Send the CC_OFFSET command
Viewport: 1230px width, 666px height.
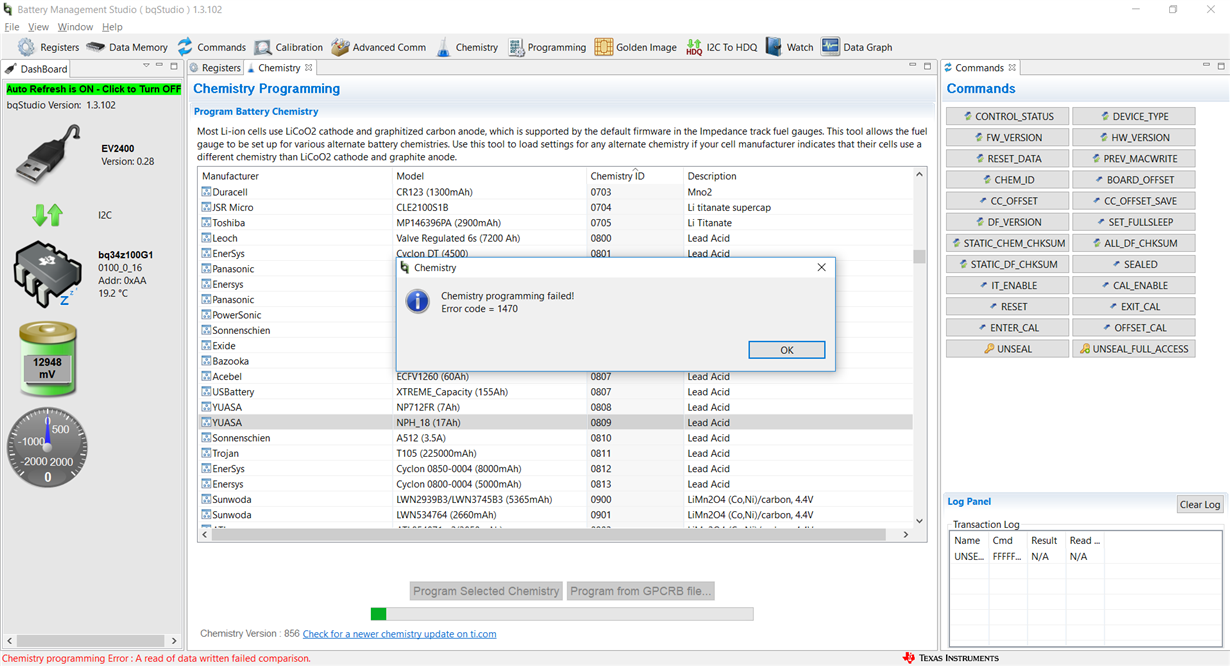pyautogui.click(x=1007, y=201)
